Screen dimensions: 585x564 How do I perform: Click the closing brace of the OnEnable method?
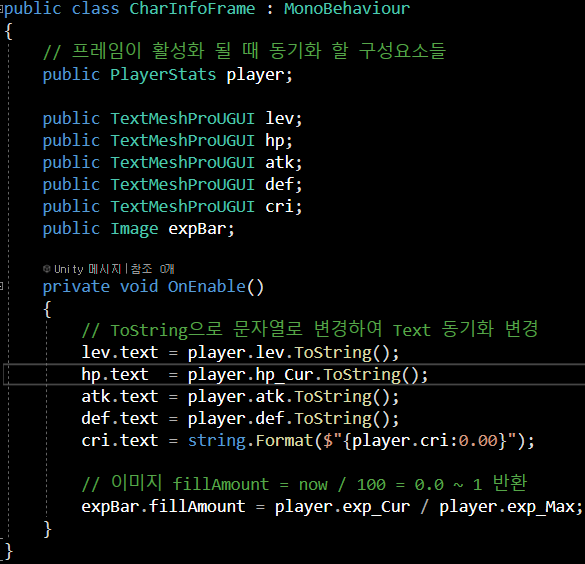pos(47,529)
